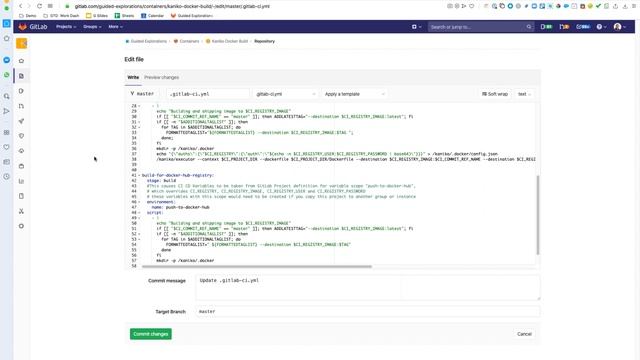Click the file name field .gitlab-ci.yml
Image resolution: width=640 pixels, height=360 pixels.
click(208, 94)
